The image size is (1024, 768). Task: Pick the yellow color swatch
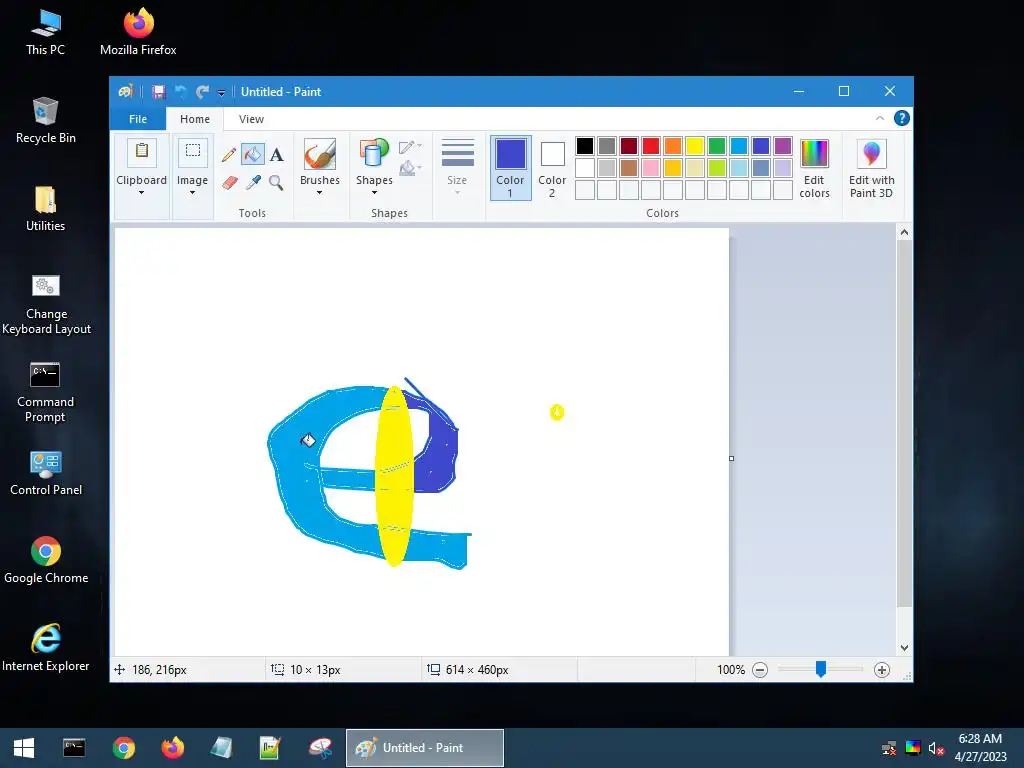[695, 146]
